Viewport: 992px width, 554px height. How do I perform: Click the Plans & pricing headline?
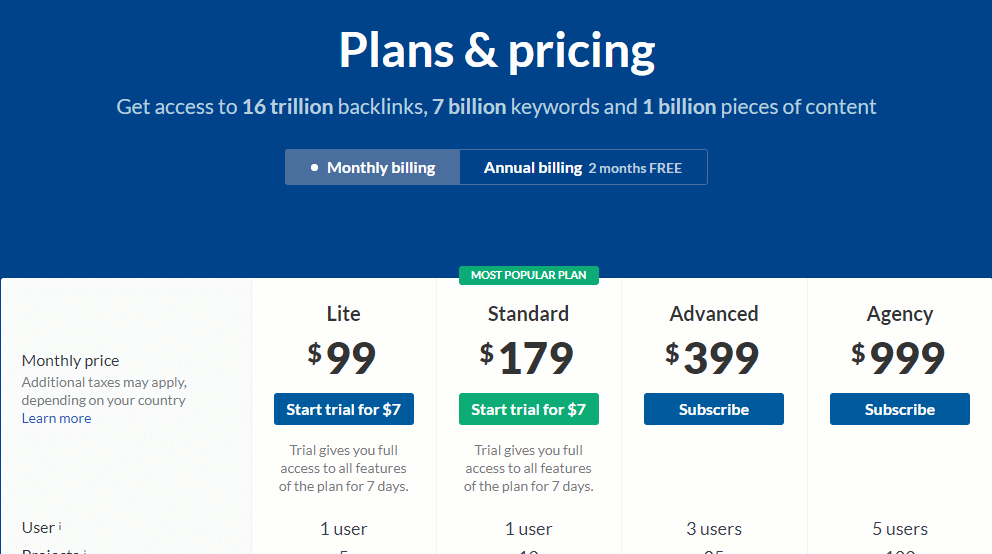[x=497, y=51]
